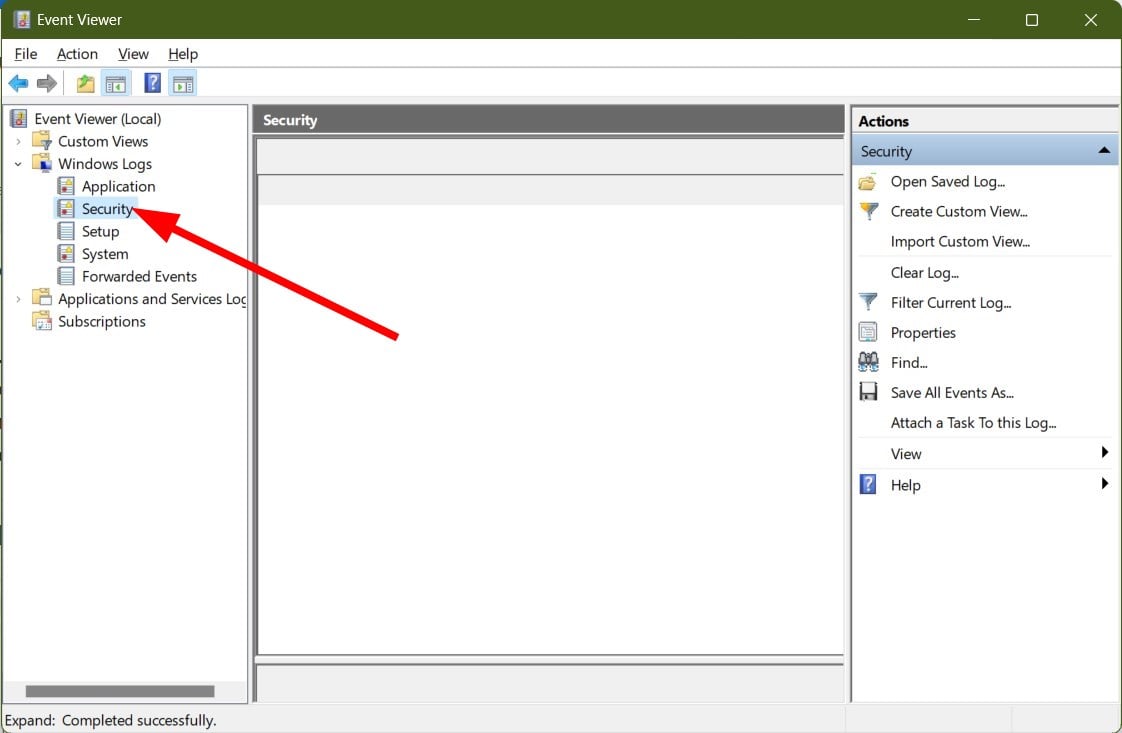Click the Back arrow toolbar icon
1122x733 pixels.
pos(19,84)
